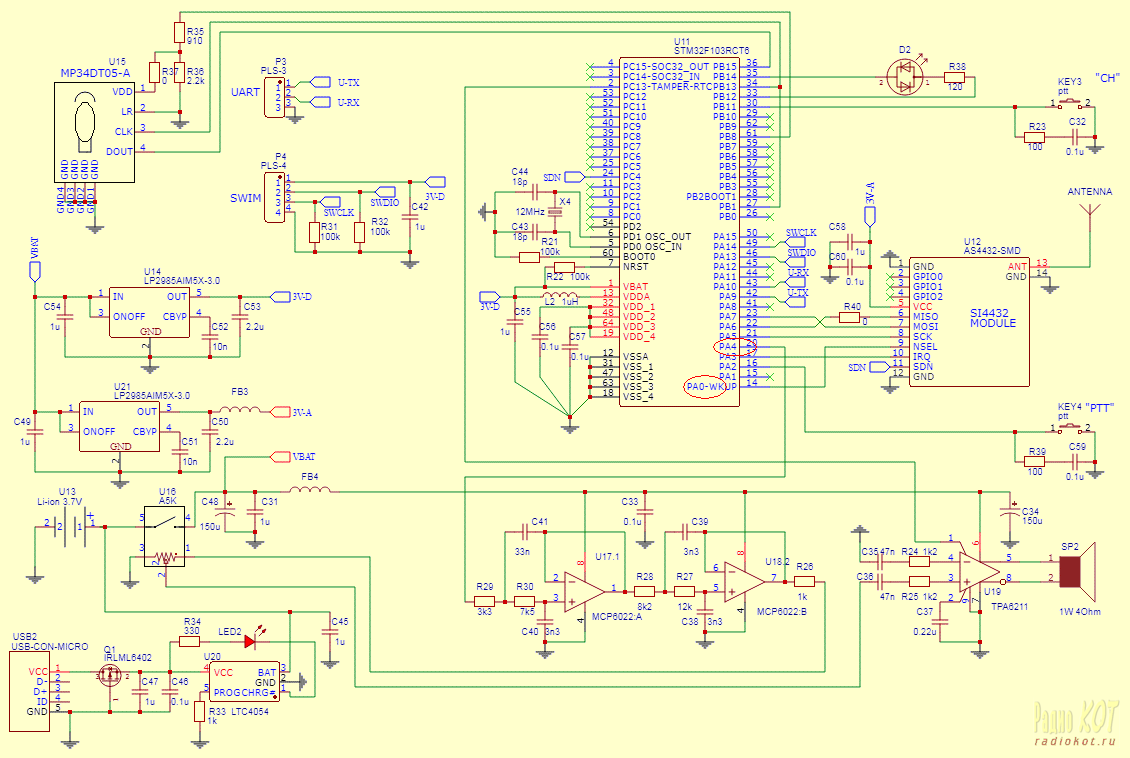The width and height of the screenshot is (1130, 758).
Task: Select the ANTENNA label text
Action: pos(1090,192)
